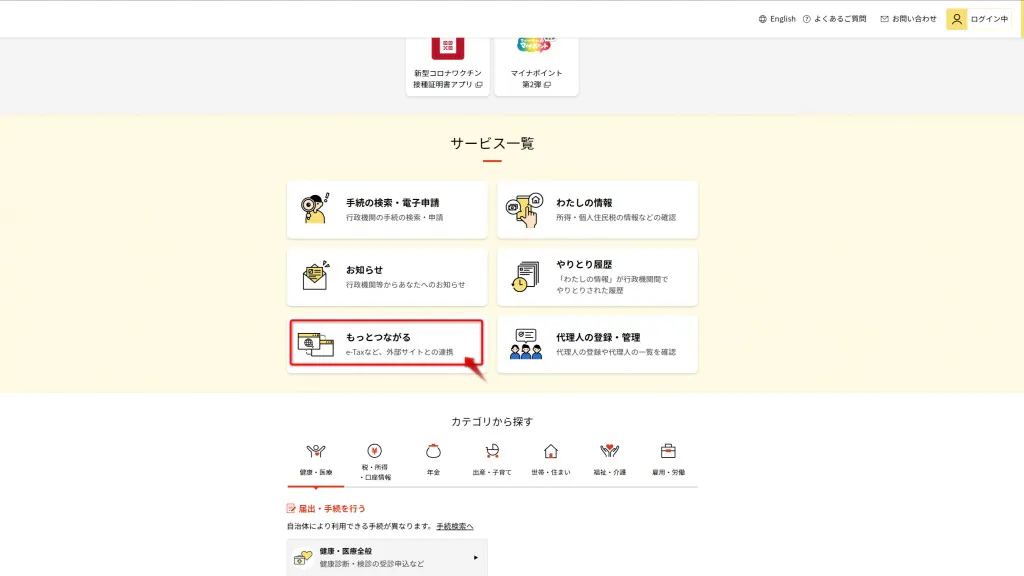Click the globe icon beside English

(763, 19)
